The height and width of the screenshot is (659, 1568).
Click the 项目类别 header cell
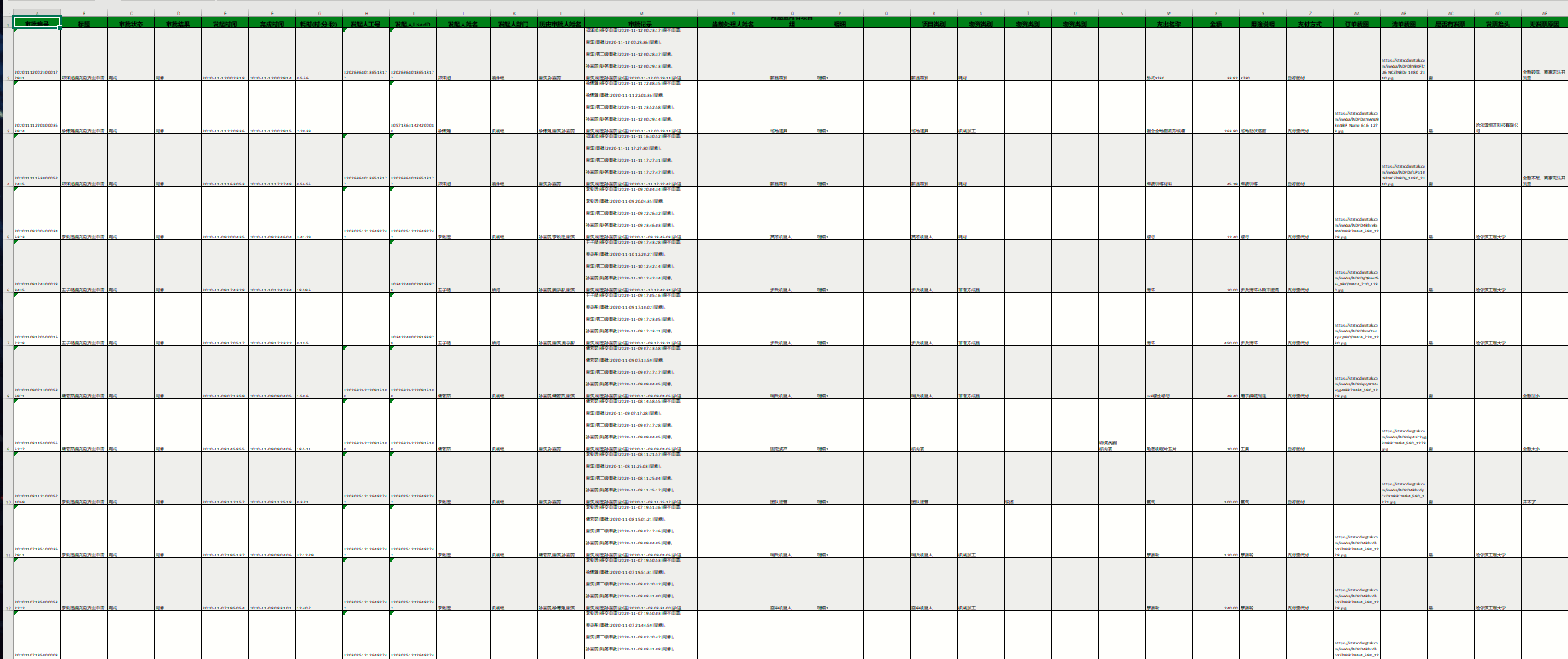[x=934, y=24]
